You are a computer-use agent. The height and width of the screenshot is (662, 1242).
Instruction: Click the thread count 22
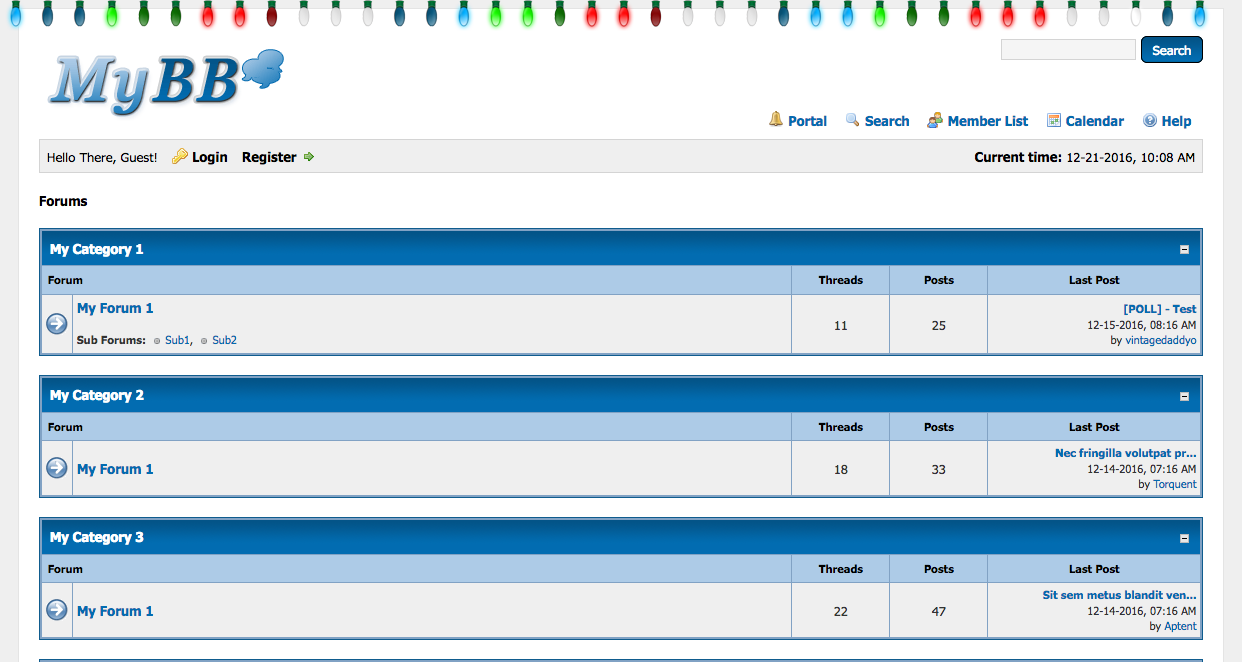point(840,611)
